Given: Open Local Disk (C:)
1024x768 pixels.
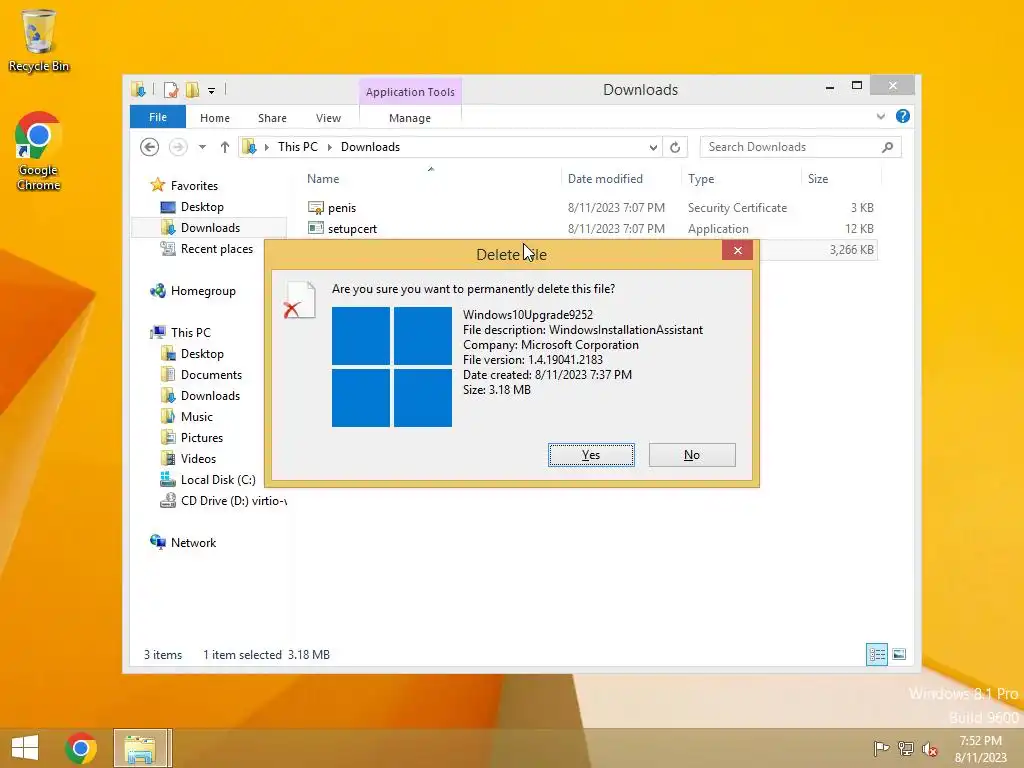Looking at the screenshot, I should click(218, 479).
